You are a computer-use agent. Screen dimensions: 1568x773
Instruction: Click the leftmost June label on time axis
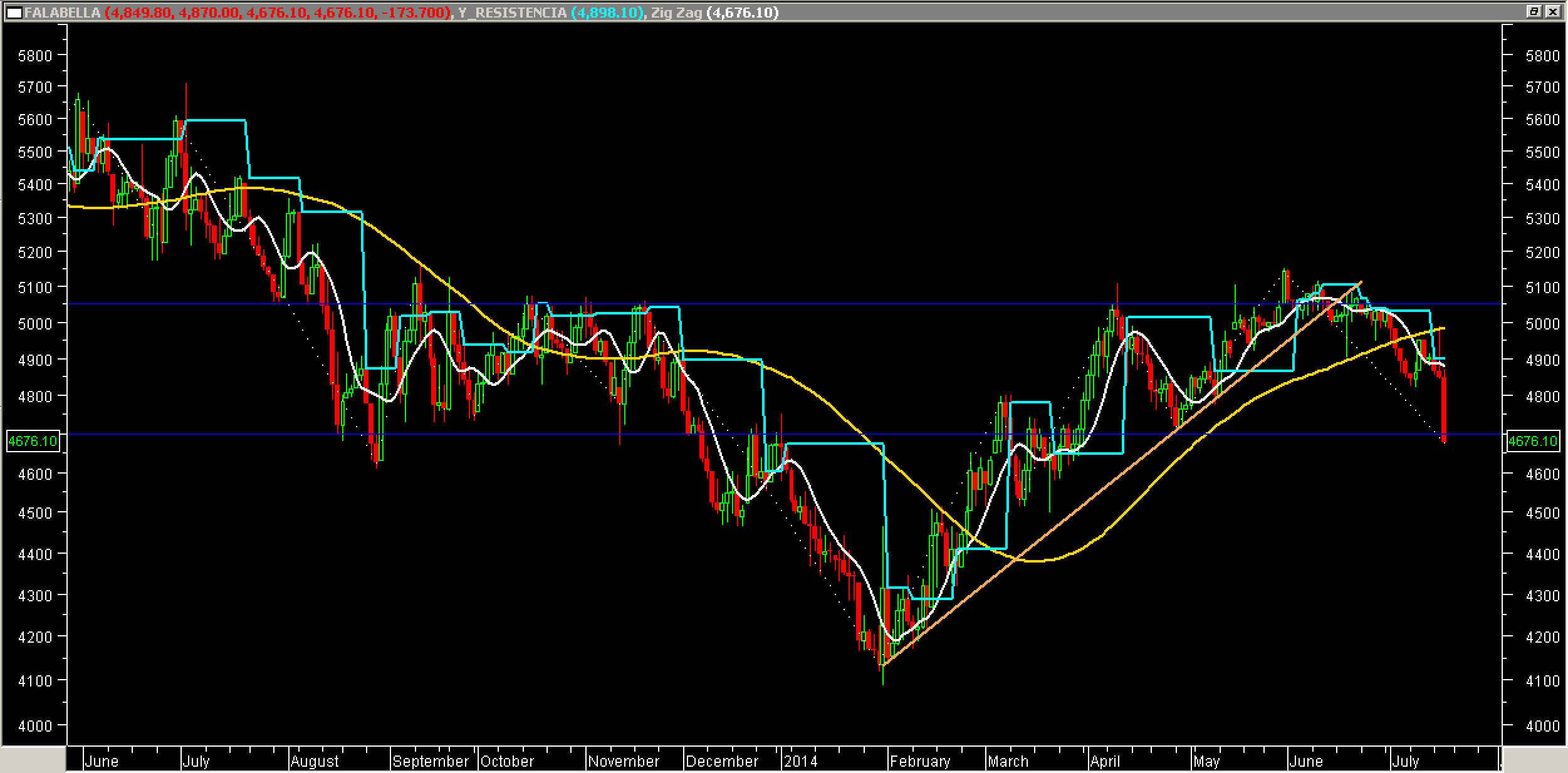pos(101,761)
